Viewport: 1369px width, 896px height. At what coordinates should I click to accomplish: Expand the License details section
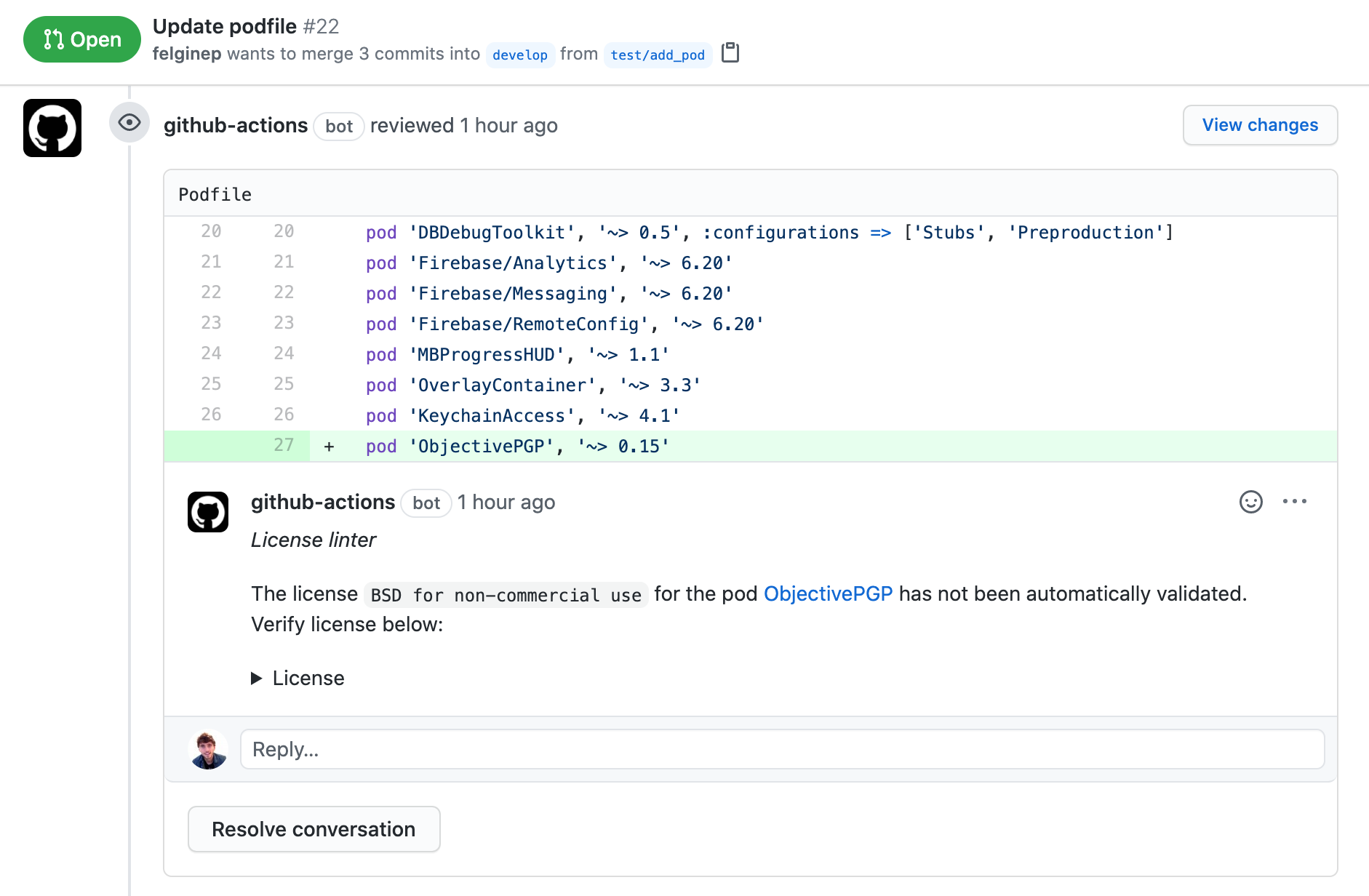pos(298,678)
